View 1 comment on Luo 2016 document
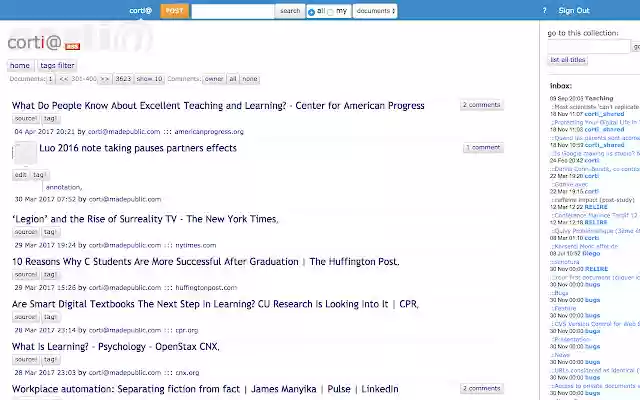Screen dimensions: 640x400 (x=483, y=148)
